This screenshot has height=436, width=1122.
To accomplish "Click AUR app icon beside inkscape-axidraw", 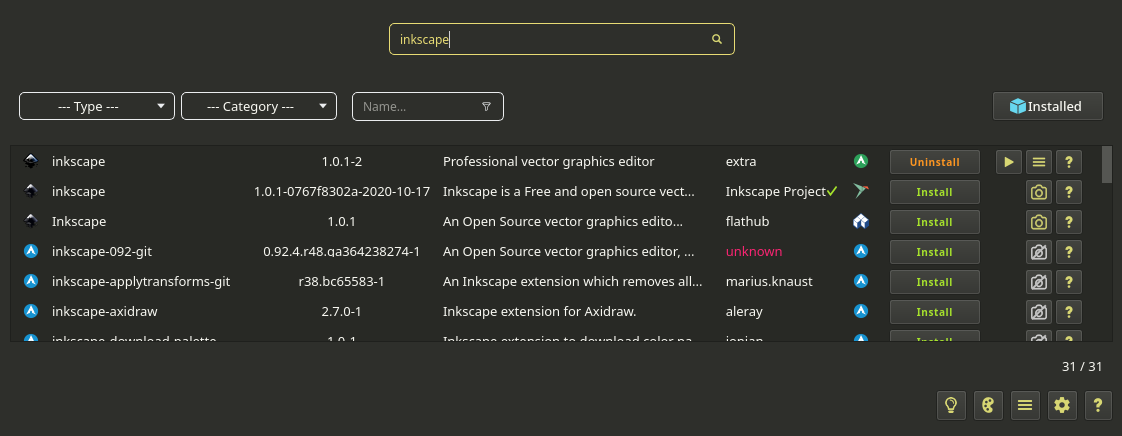I will [31, 311].
